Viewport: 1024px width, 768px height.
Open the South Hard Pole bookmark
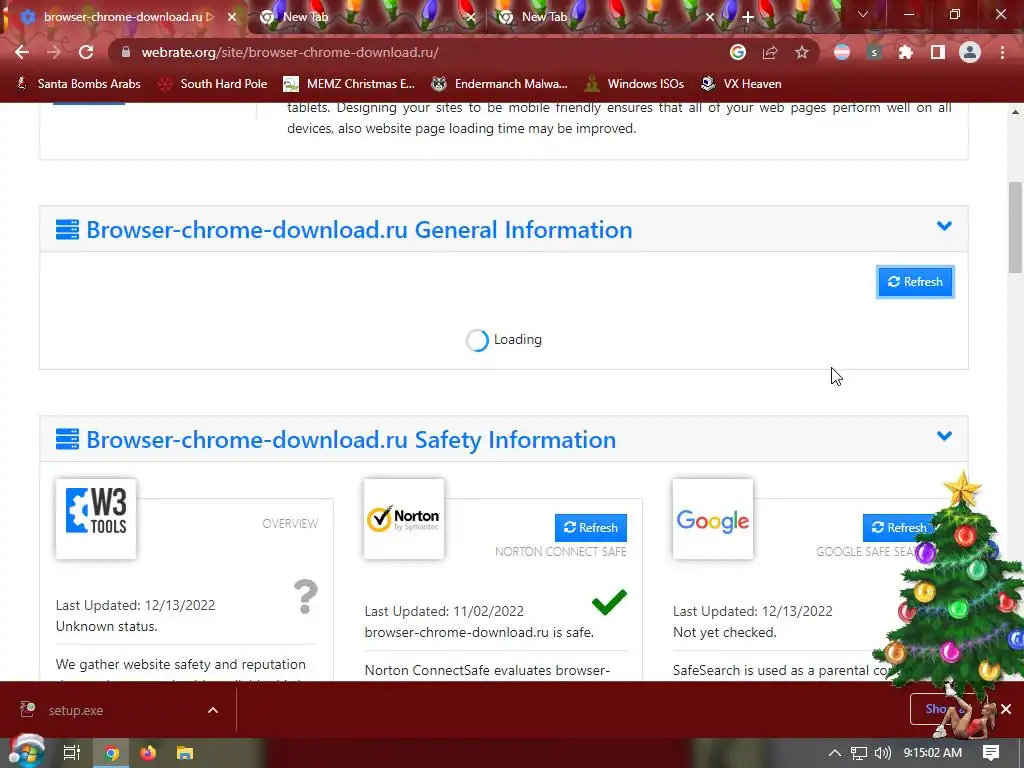[214, 84]
